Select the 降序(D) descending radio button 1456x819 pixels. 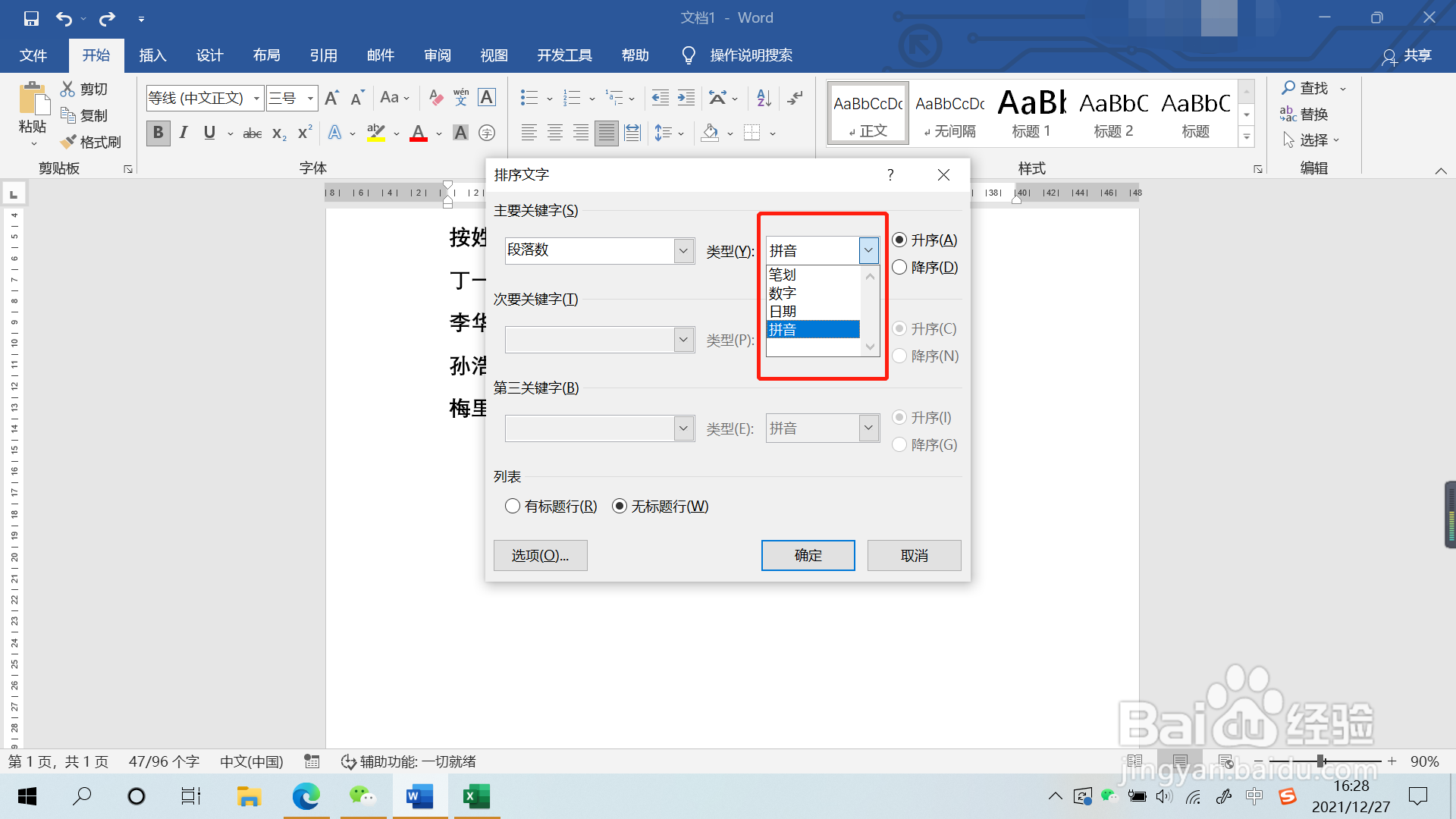(900, 267)
